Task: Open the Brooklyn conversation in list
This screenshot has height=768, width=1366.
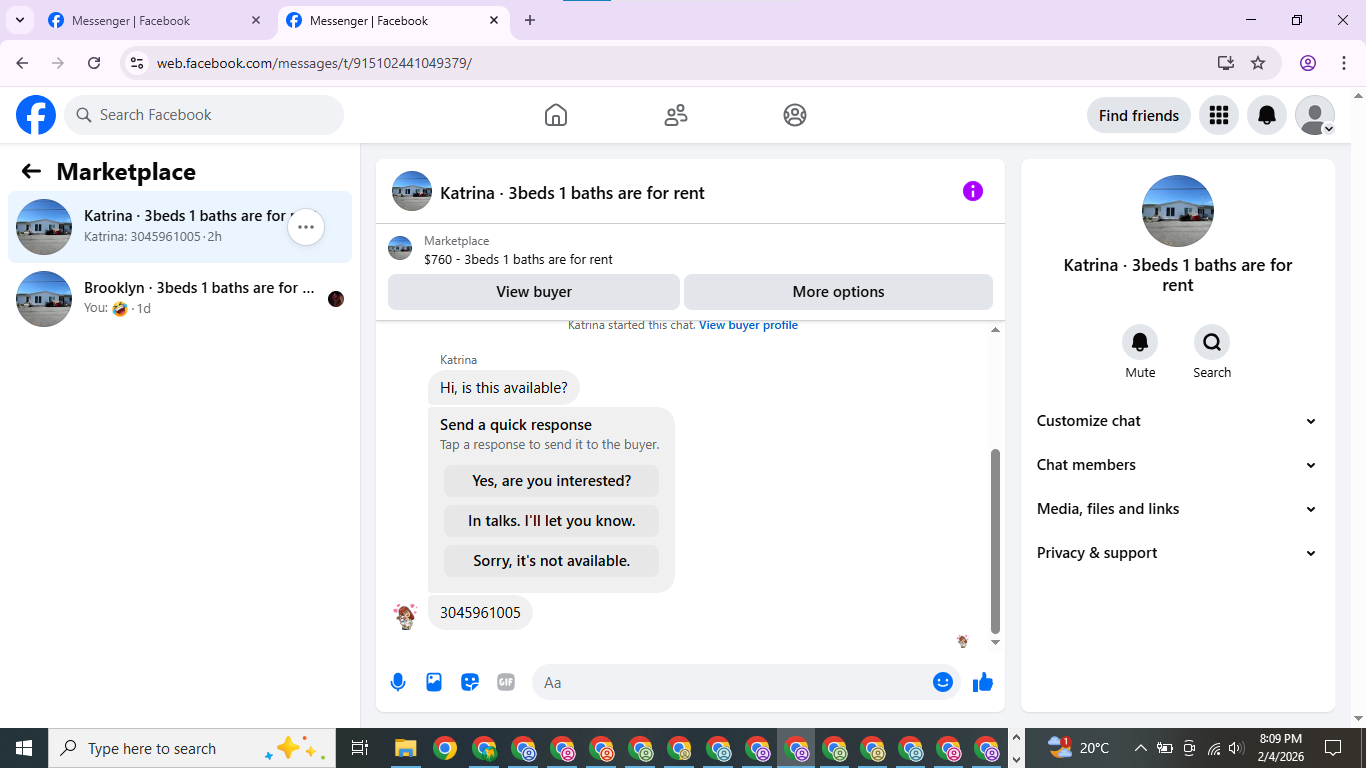Action: pos(180,298)
